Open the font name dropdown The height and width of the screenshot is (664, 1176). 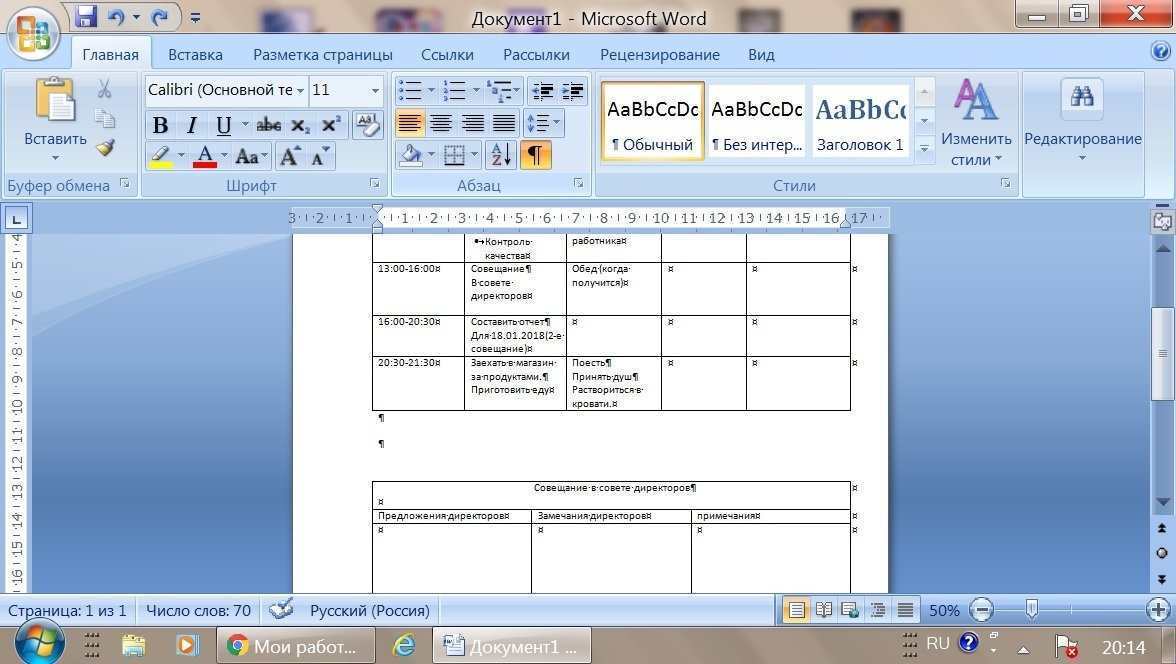point(300,91)
